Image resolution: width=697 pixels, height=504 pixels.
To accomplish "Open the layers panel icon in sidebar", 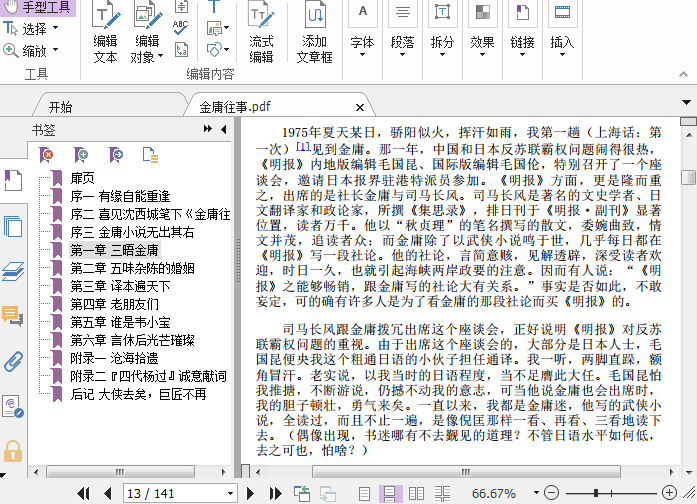I will click(x=13, y=271).
